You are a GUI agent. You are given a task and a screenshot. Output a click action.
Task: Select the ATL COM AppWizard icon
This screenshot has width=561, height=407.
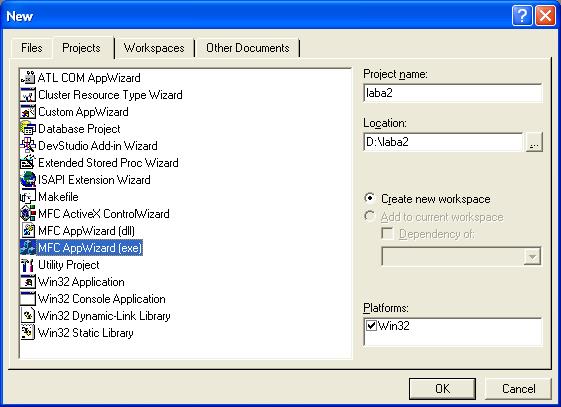coord(28,78)
